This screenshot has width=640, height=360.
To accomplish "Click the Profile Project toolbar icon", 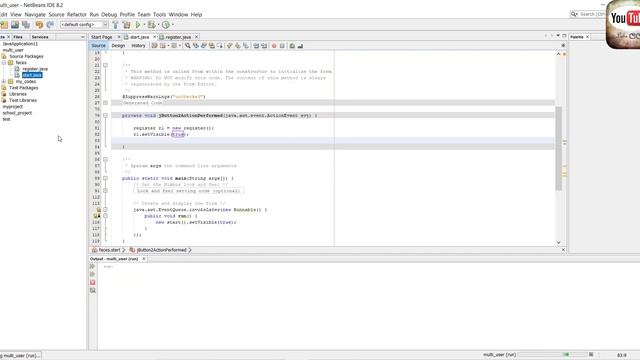I will pyautogui.click(x=165, y=25).
